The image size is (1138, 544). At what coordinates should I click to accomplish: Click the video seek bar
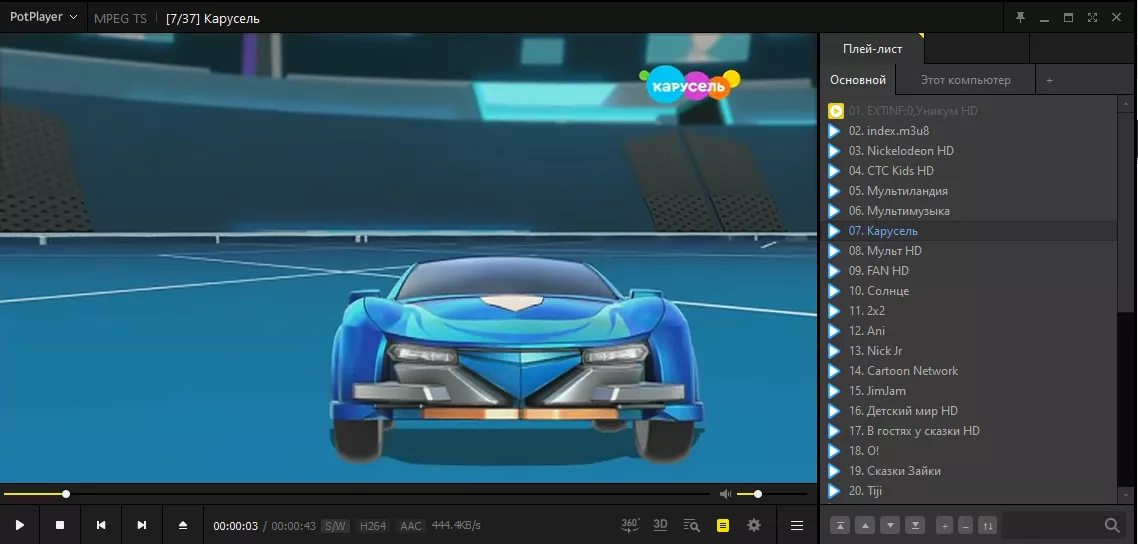click(x=356, y=494)
